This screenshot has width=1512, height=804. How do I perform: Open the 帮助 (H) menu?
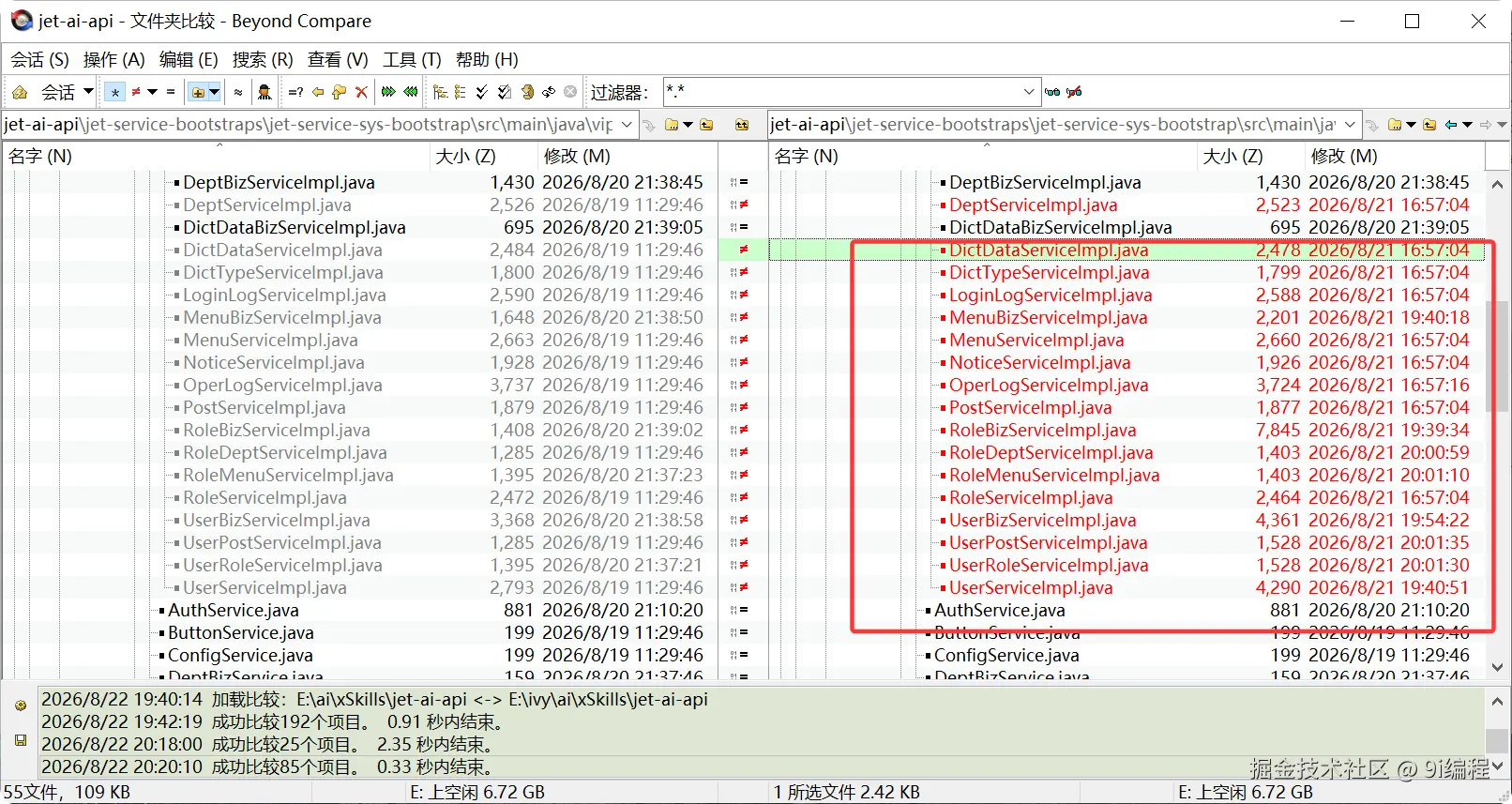click(x=487, y=59)
